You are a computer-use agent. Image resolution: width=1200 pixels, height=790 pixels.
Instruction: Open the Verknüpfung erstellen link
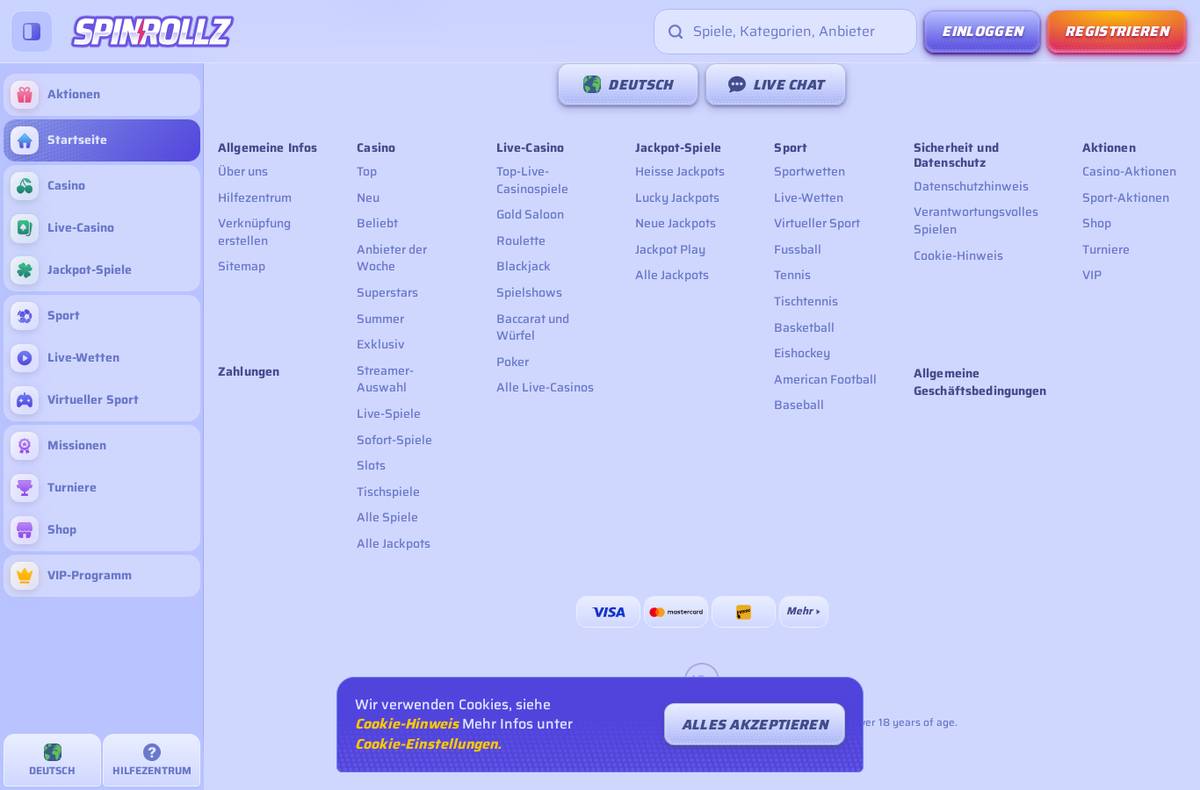pyautogui.click(x=254, y=232)
